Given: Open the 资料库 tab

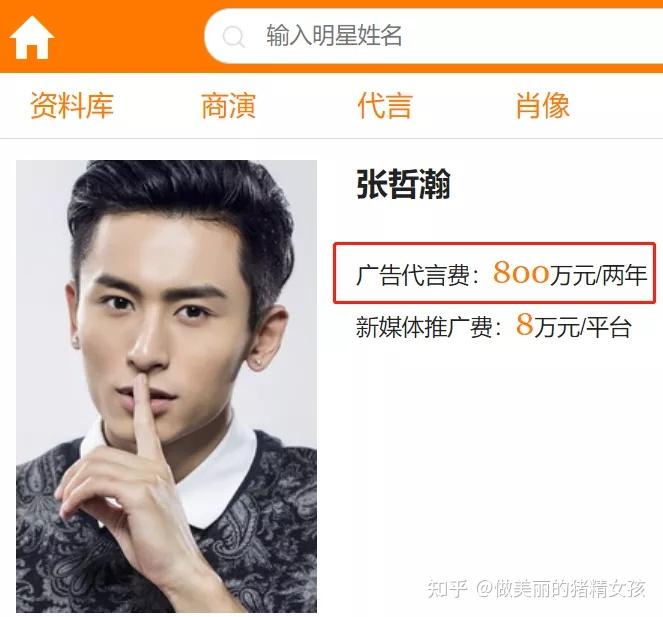Looking at the screenshot, I should click(72, 105).
